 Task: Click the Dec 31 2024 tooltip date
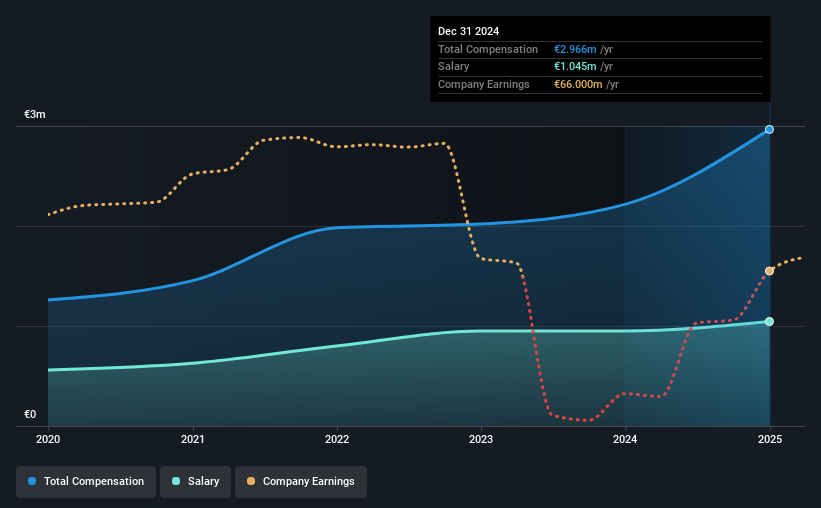click(469, 31)
